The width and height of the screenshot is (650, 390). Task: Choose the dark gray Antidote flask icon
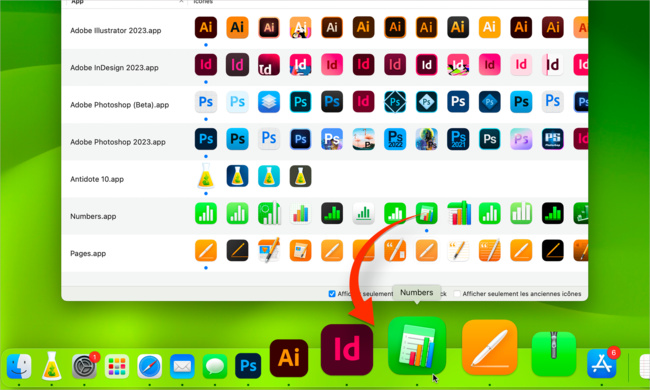[x=301, y=176]
